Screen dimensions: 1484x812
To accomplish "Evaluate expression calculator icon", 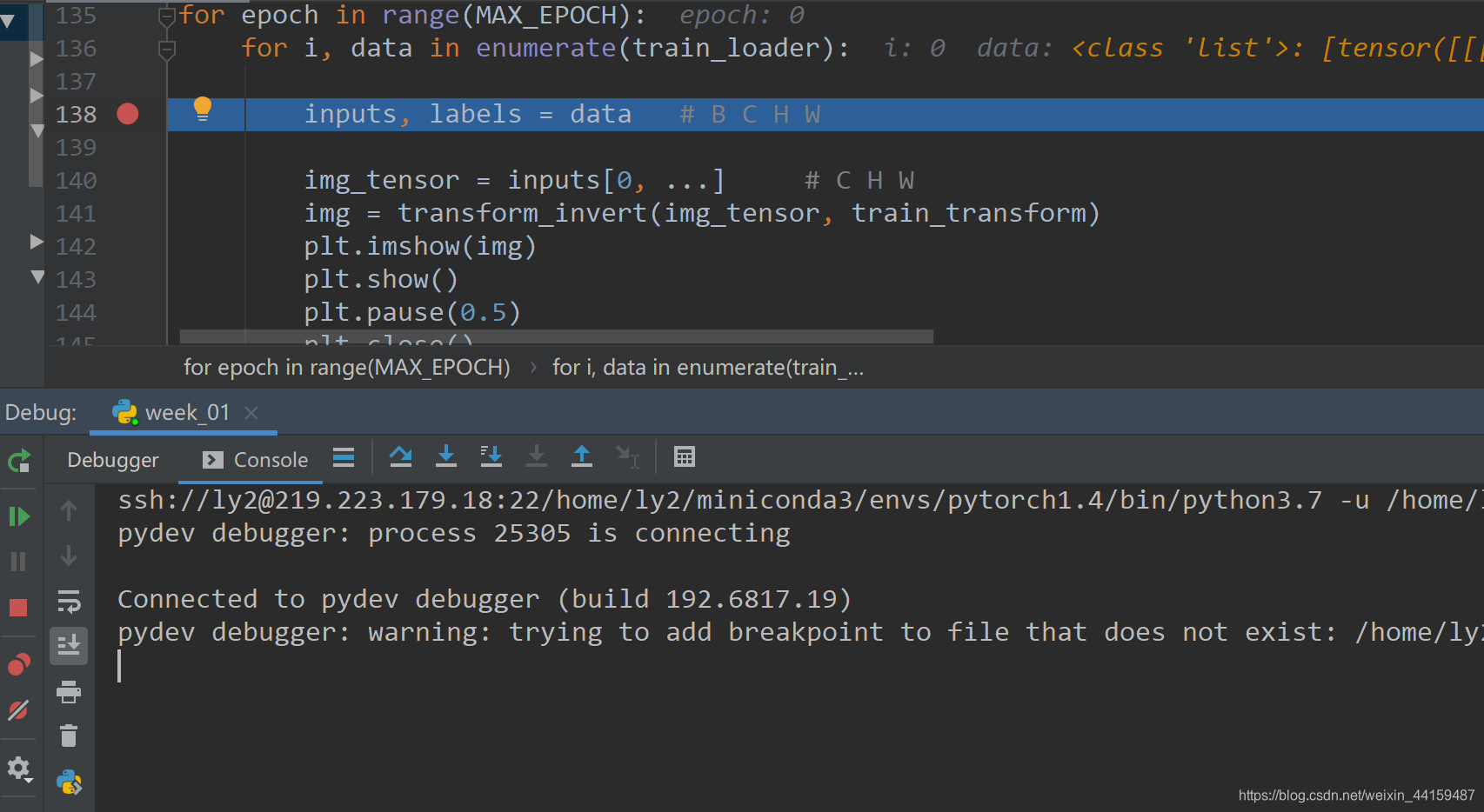I will [685, 457].
